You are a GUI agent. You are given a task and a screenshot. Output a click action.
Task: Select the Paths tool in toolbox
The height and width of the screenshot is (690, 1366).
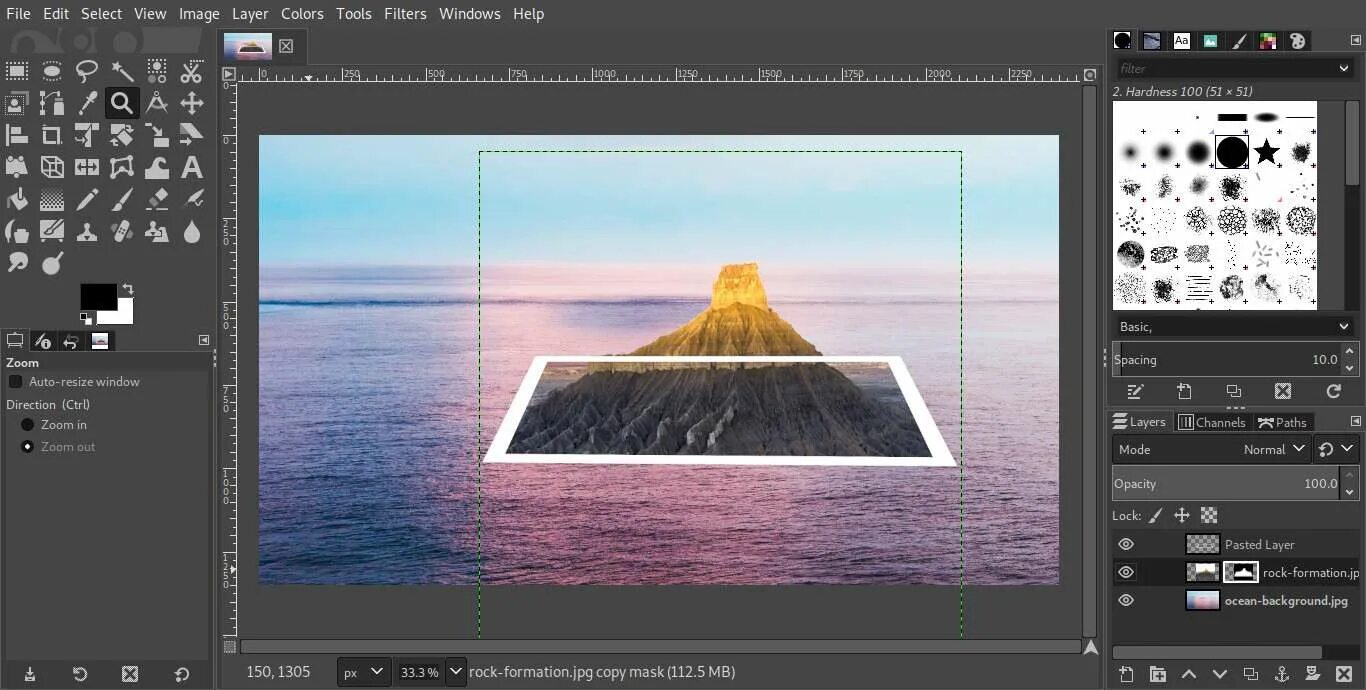pyautogui.click(x=52, y=103)
